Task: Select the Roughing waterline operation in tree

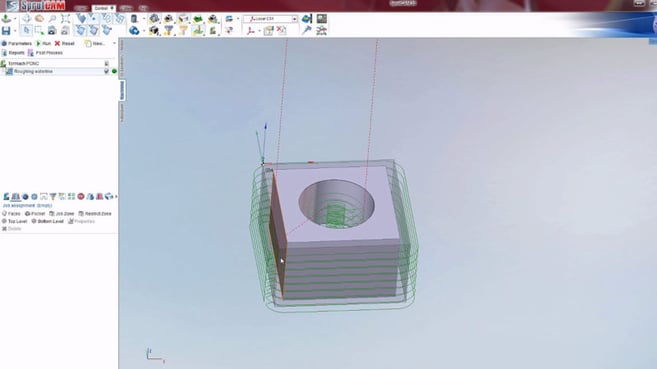Action: pyautogui.click(x=33, y=72)
